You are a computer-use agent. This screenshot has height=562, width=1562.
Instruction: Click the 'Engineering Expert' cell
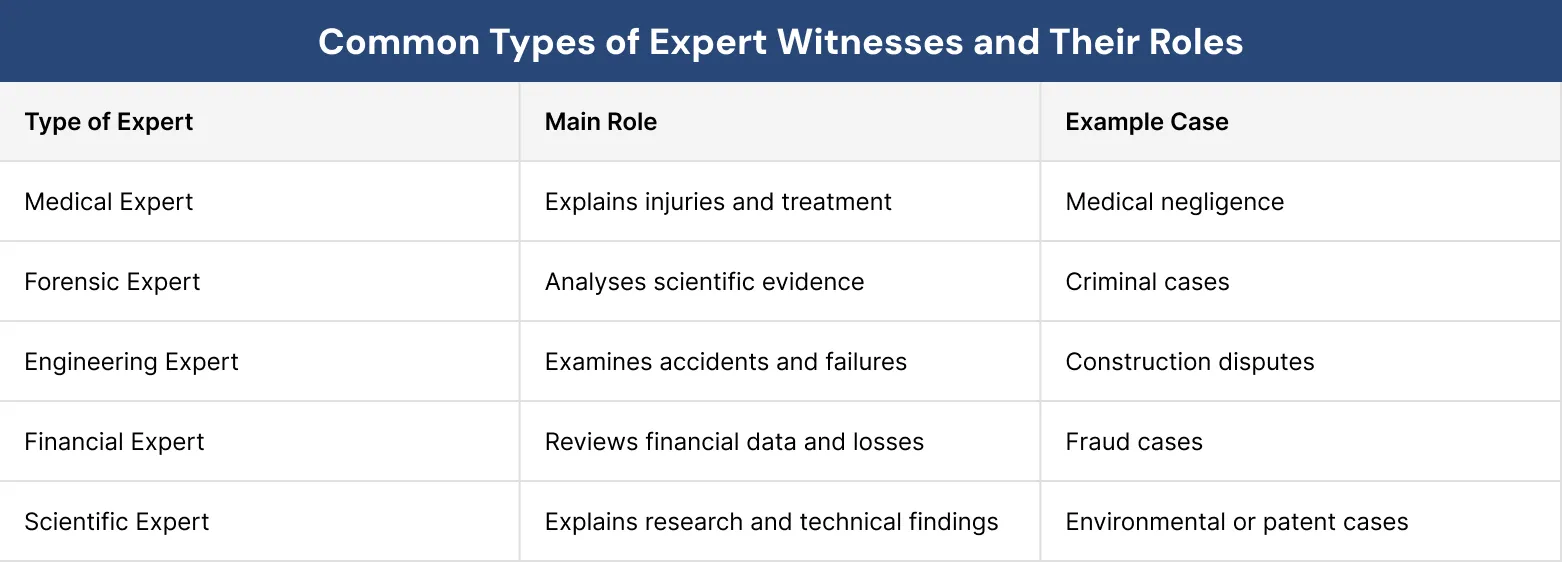131,362
